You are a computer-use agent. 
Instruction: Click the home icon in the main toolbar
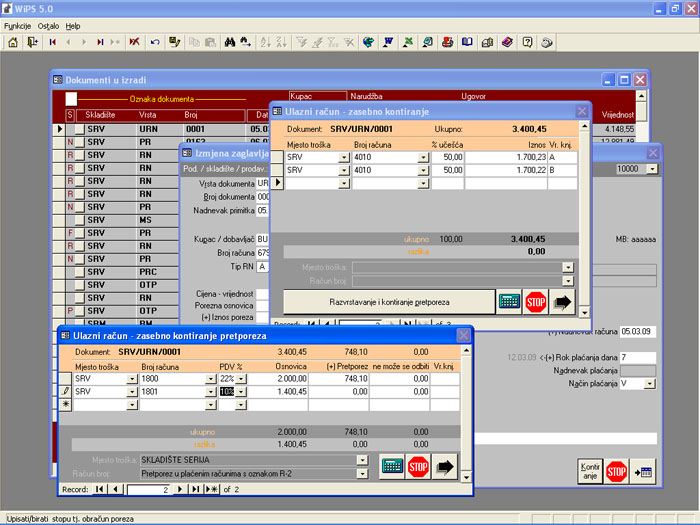coord(13,42)
